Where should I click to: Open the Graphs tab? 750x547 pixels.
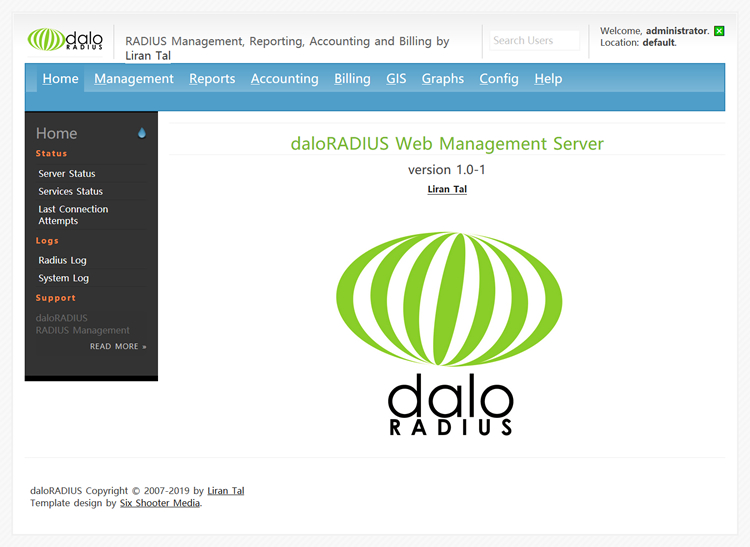[442, 78]
